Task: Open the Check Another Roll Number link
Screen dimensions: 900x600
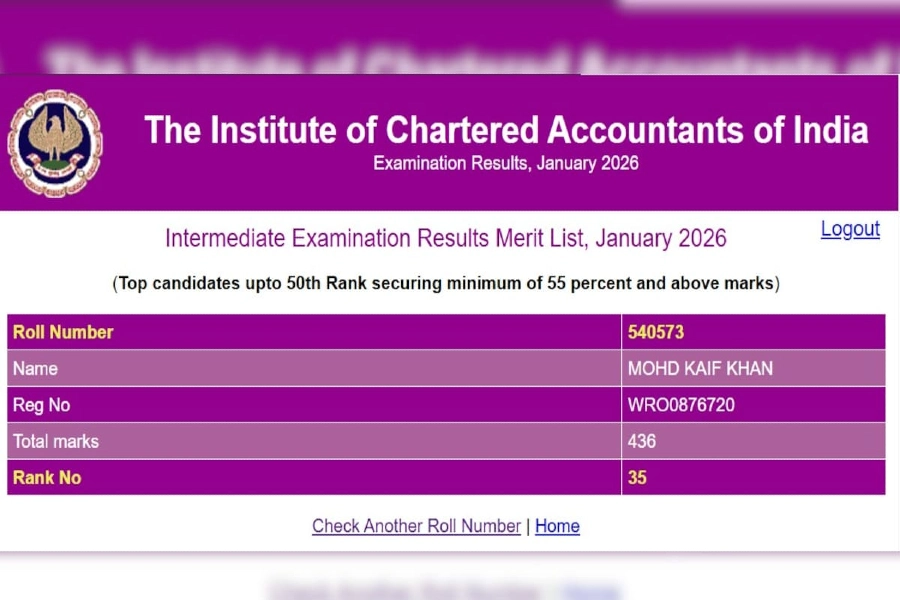Action: click(x=416, y=526)
